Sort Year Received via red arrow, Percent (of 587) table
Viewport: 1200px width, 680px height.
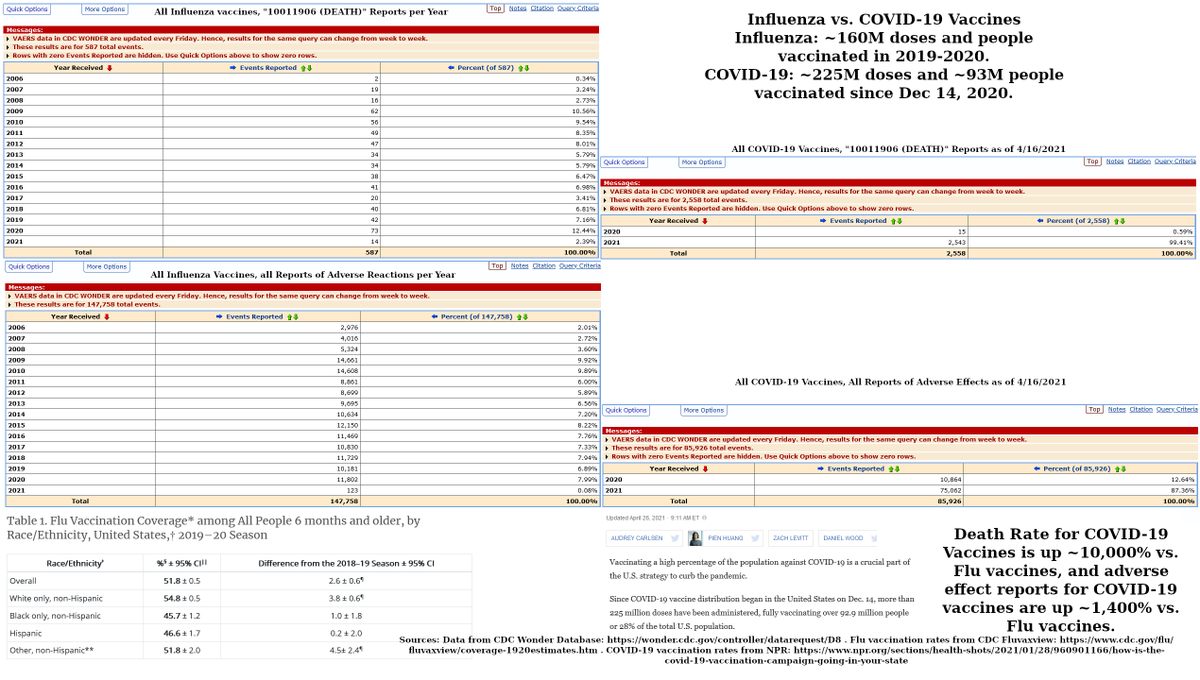click(x=109, y=68)
